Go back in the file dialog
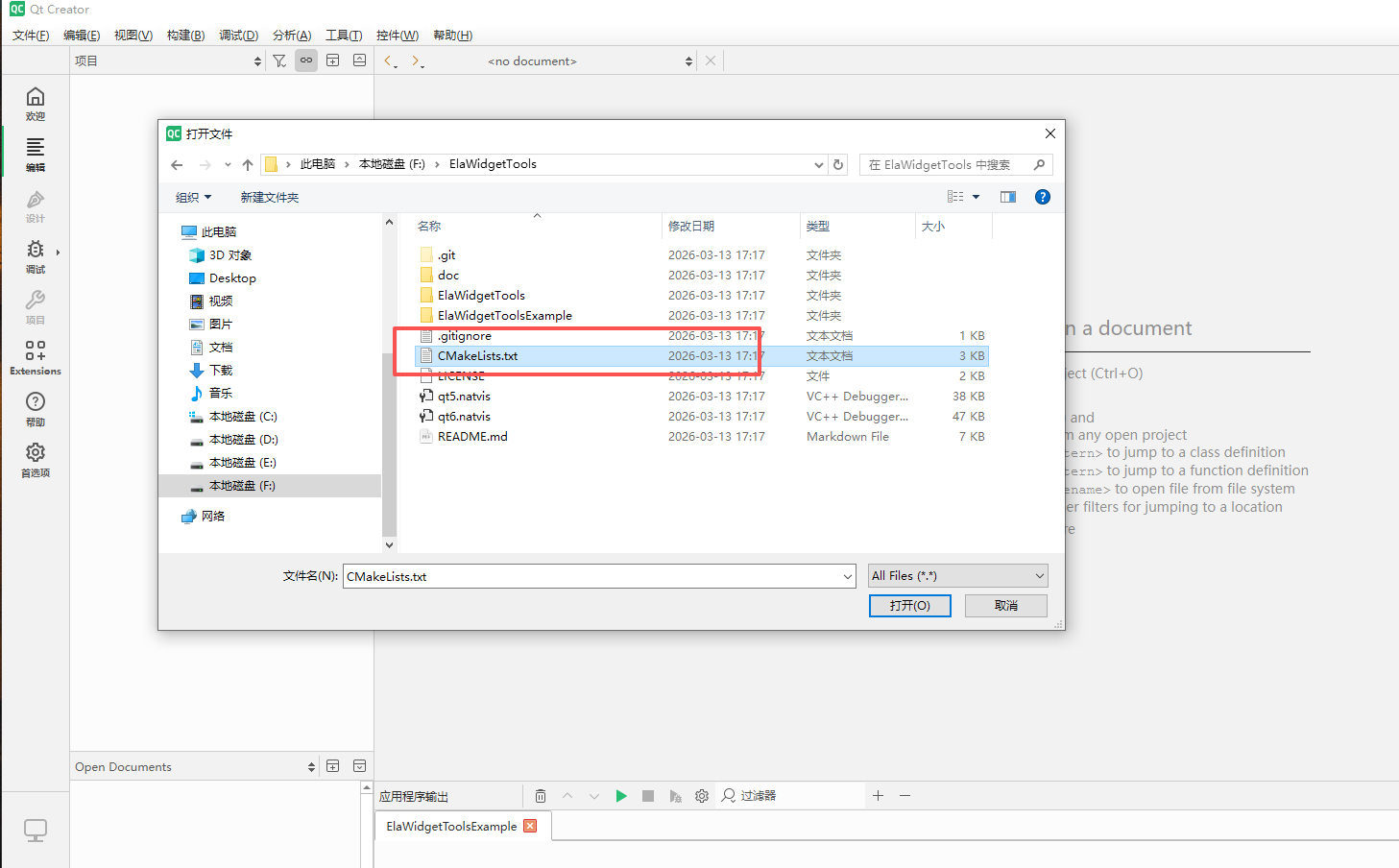1399x868 pixels. pyautogui.click(x=177, y=165)
